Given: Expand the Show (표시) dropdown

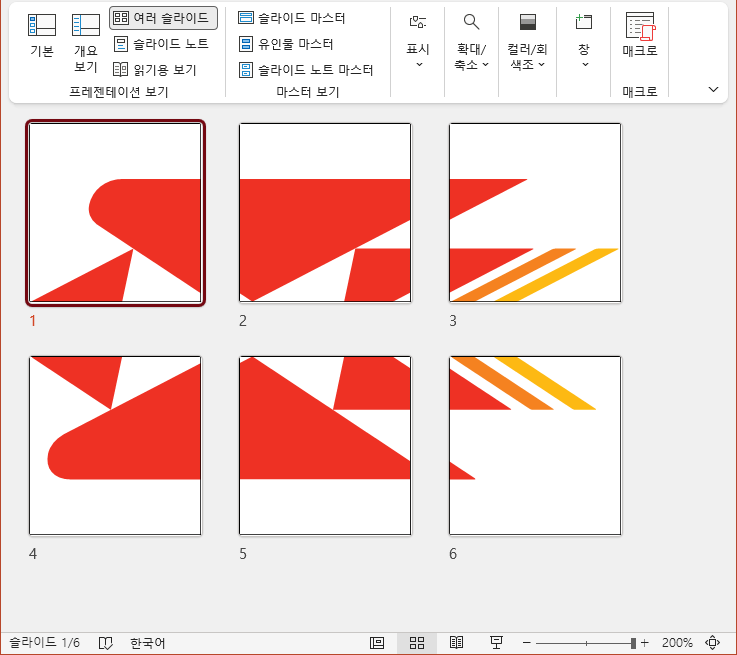Looking at the screenshot, I should coord(418,41).
